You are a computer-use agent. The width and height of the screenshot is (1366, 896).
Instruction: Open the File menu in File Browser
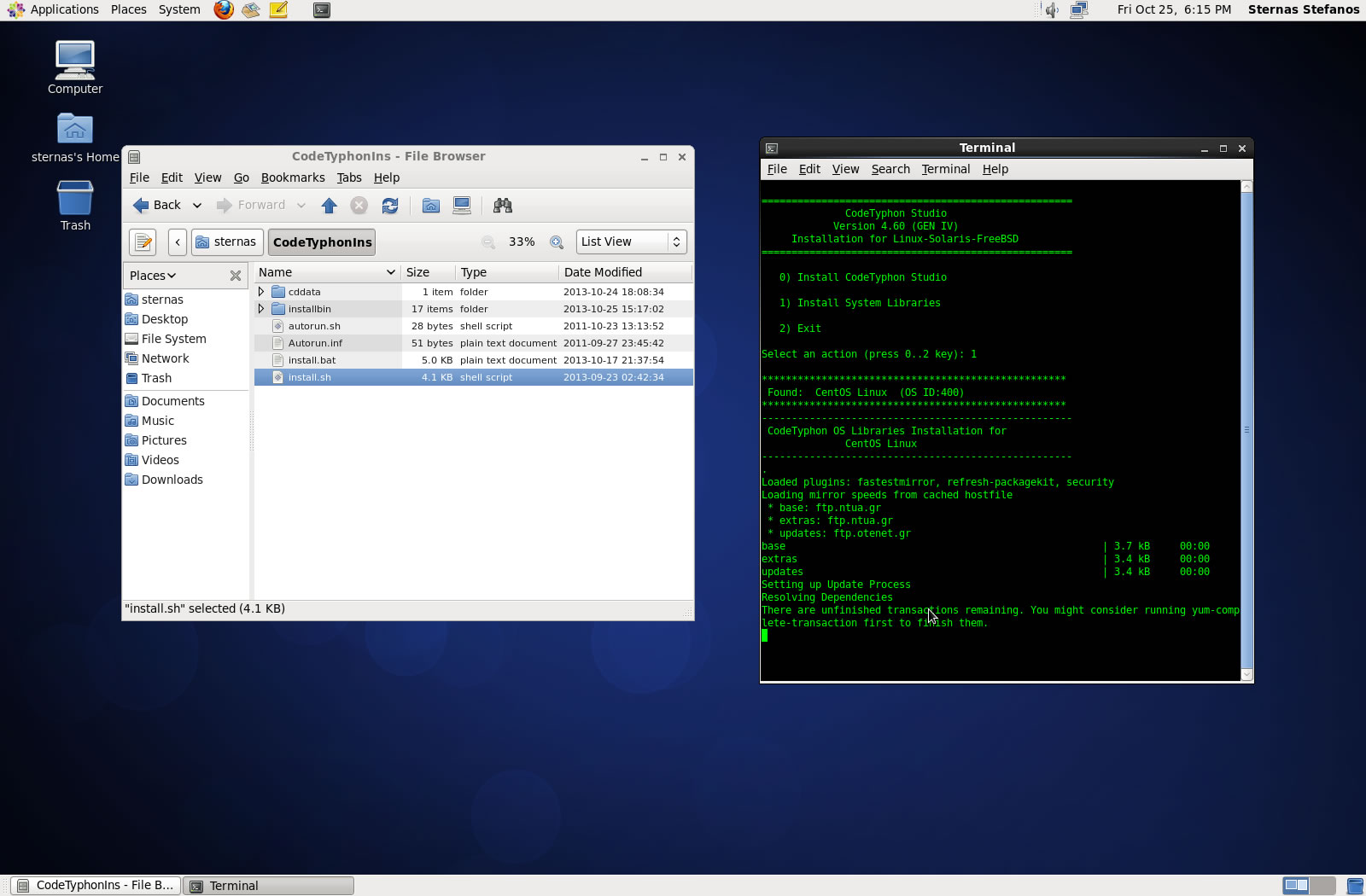tap(139, 177)
